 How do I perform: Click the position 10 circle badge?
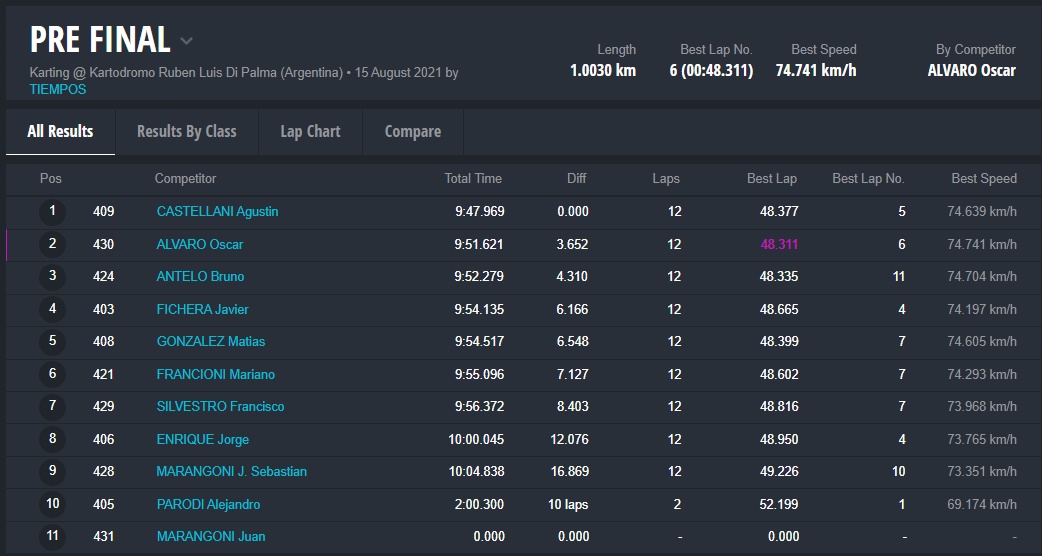(52, 504)
